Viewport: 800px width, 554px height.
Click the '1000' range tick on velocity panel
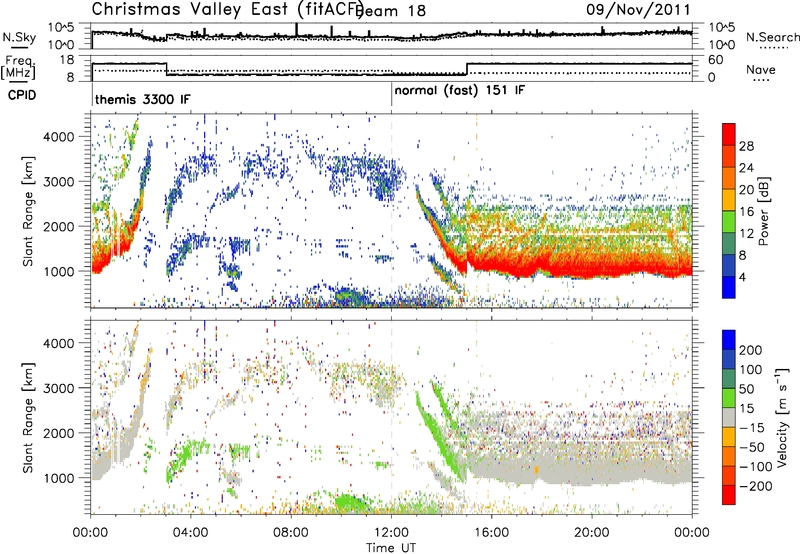(x=58, y=478)
